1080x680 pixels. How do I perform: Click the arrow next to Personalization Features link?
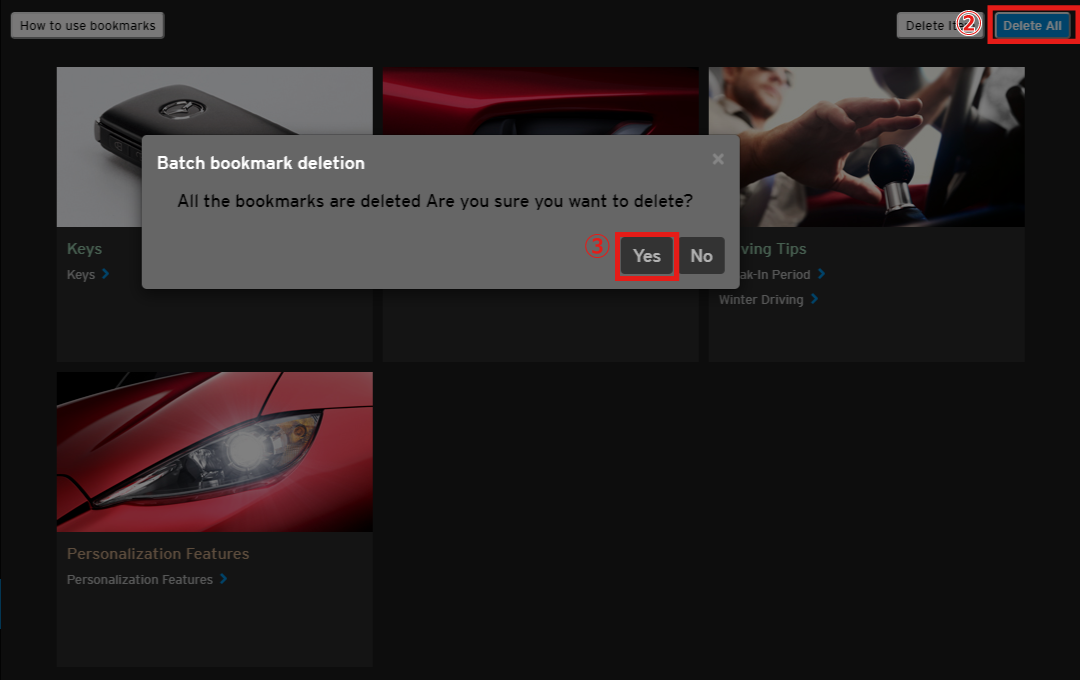click(223, 579)
